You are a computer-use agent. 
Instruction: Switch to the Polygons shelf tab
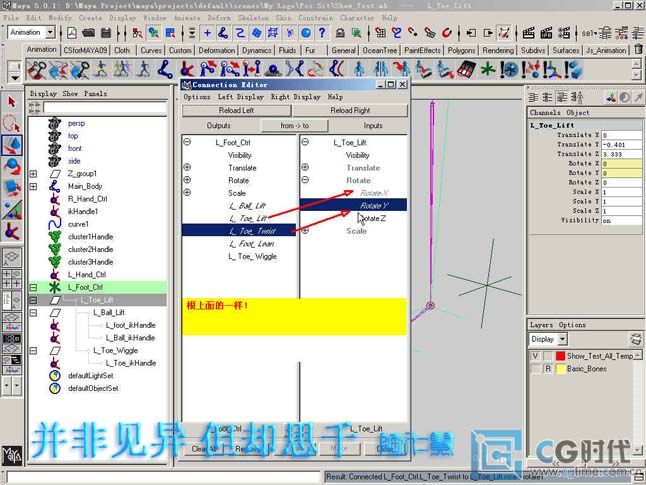point(461,50)
